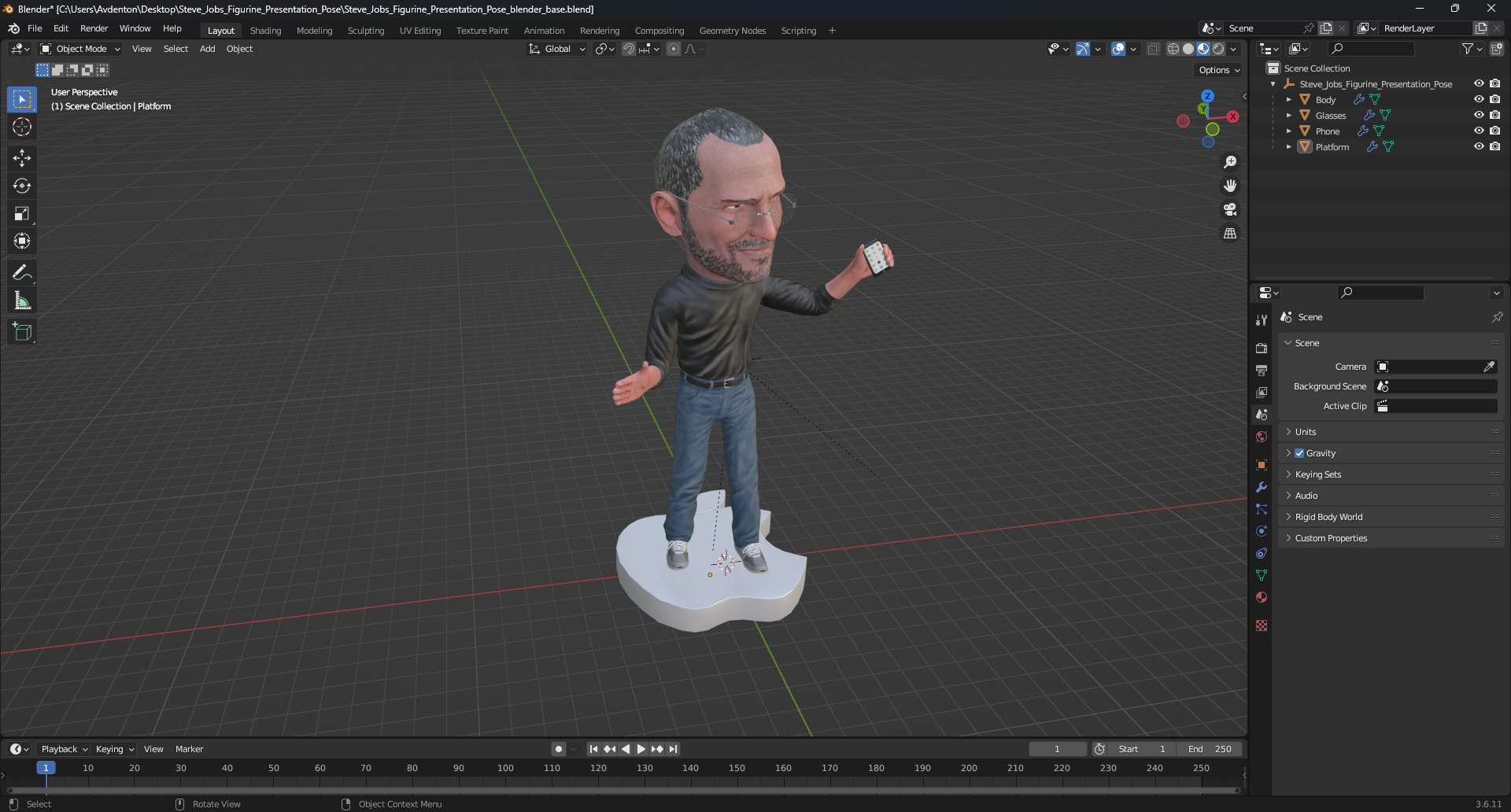This screenshot has width=1511, height=812.
Task: Select the Transform tool
Action: click(x=22, y=241)
